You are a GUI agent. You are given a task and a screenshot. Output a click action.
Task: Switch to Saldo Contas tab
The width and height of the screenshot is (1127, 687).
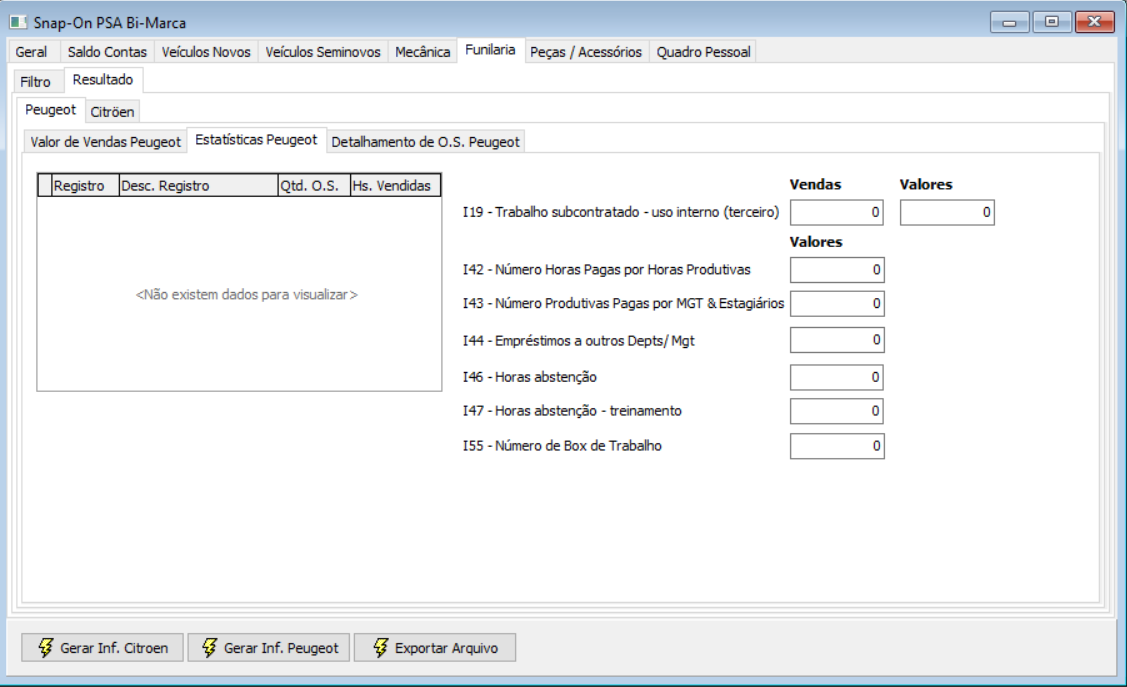click(x=107, y=52)
